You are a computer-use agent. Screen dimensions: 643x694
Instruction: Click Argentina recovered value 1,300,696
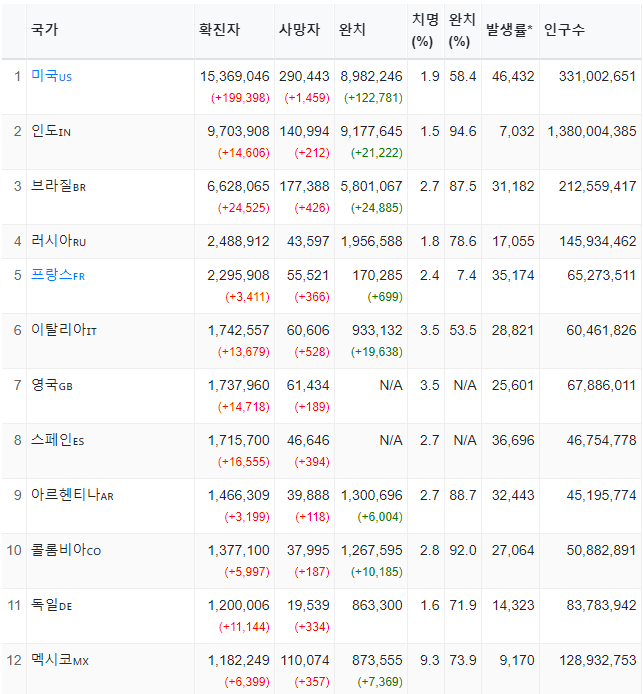pyautogui.click(x=372, y=495)
